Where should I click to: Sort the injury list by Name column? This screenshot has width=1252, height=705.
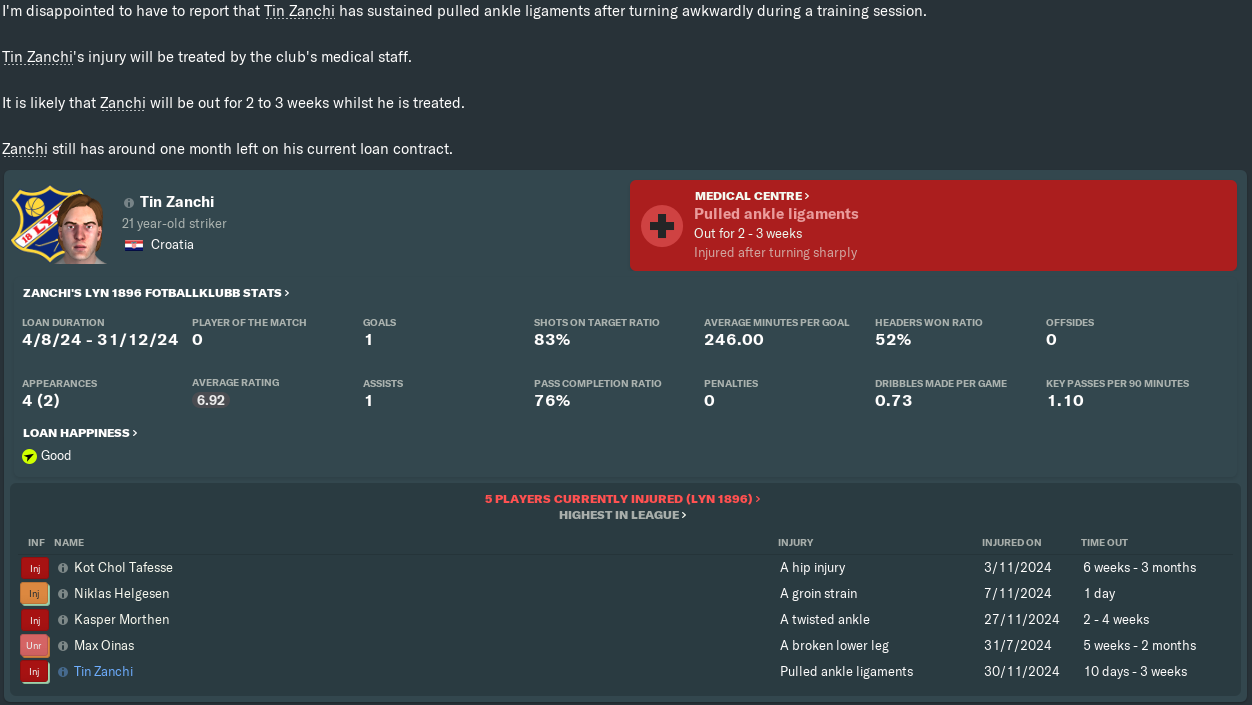[x=69, y=543]
